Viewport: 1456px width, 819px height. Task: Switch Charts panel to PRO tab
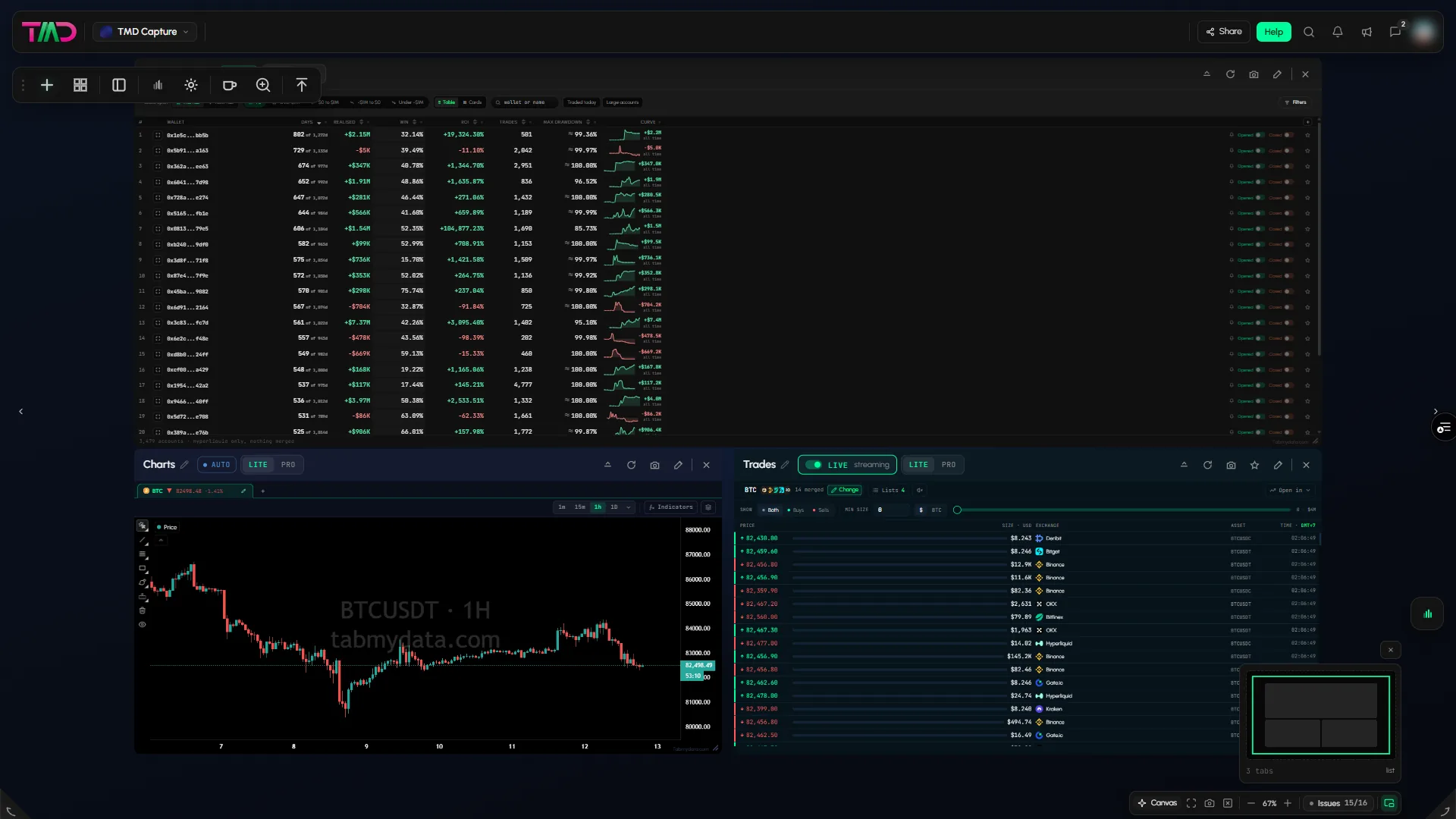coord(288,465)
